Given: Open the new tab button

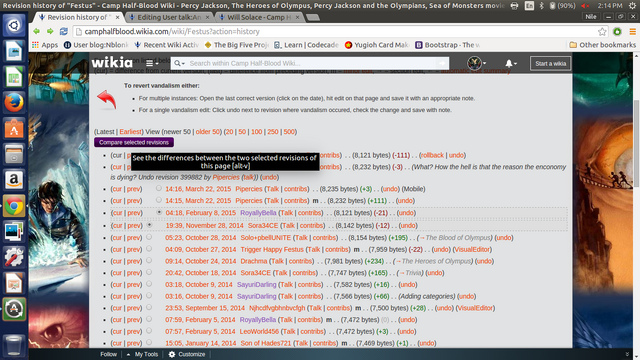Looking at the screenshot, I should pos(313,17).
